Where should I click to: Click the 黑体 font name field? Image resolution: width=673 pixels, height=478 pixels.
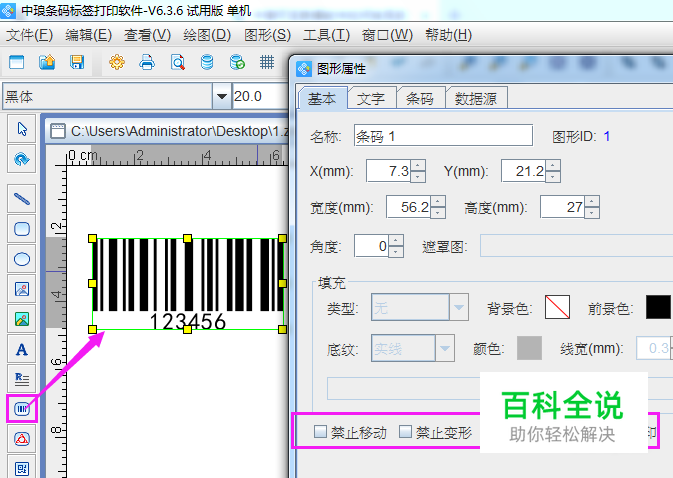pyautogui.click(x=108, y=96)
